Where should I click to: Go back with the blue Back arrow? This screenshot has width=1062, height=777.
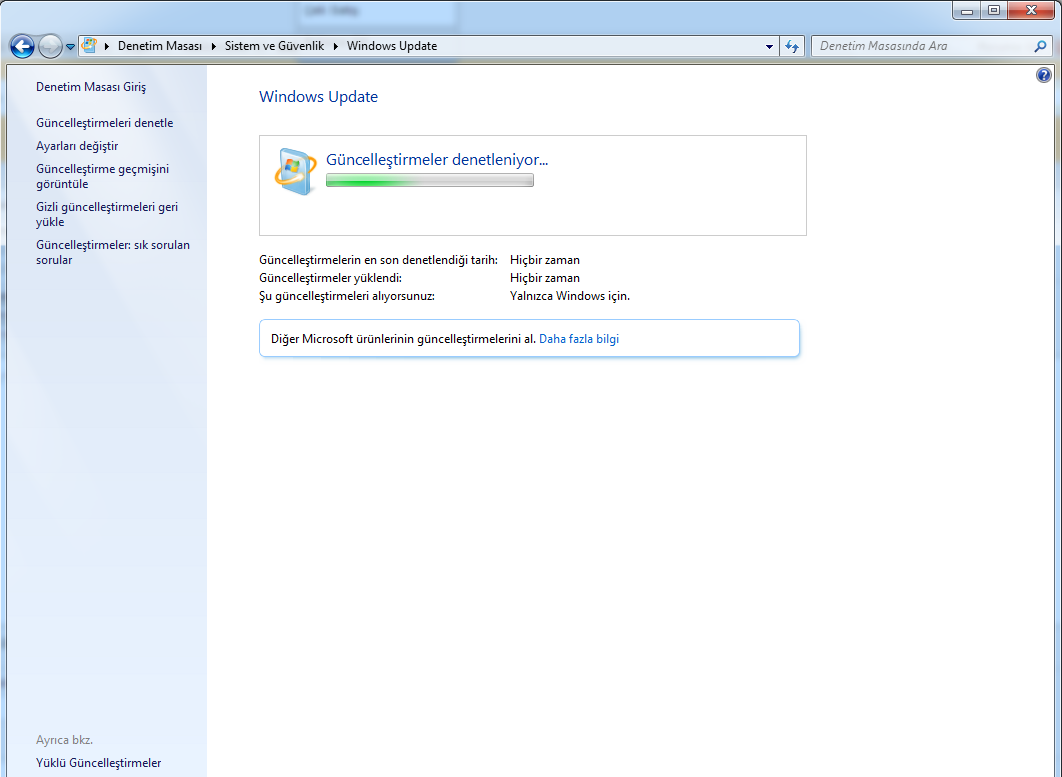click(22, 46)
